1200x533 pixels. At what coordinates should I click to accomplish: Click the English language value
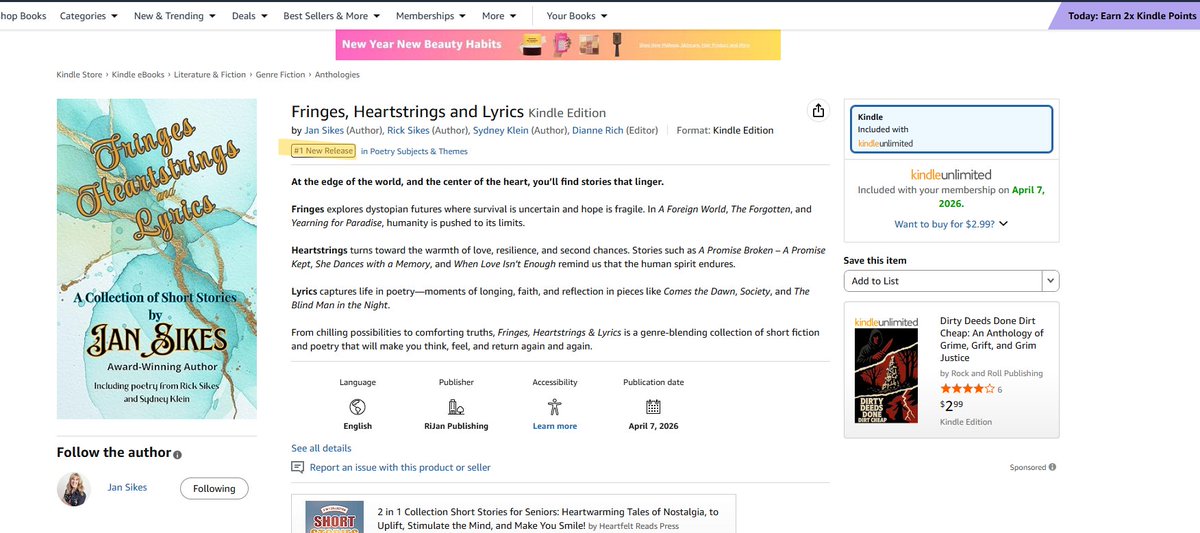tap(357, 426)
